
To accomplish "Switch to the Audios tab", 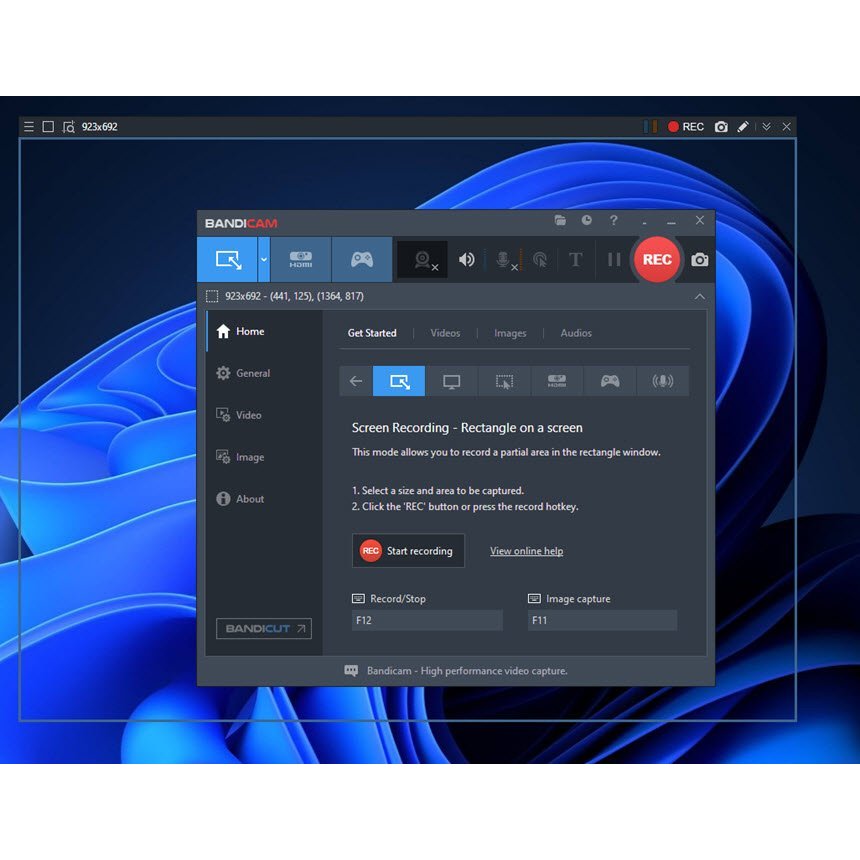I will pyautogui.click(x=576, y=333).
